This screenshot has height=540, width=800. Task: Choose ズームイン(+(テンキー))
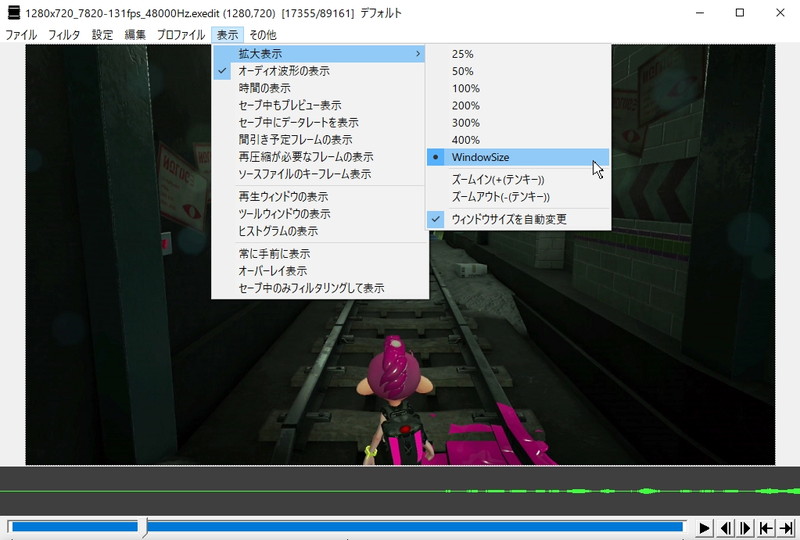(518, 180)
